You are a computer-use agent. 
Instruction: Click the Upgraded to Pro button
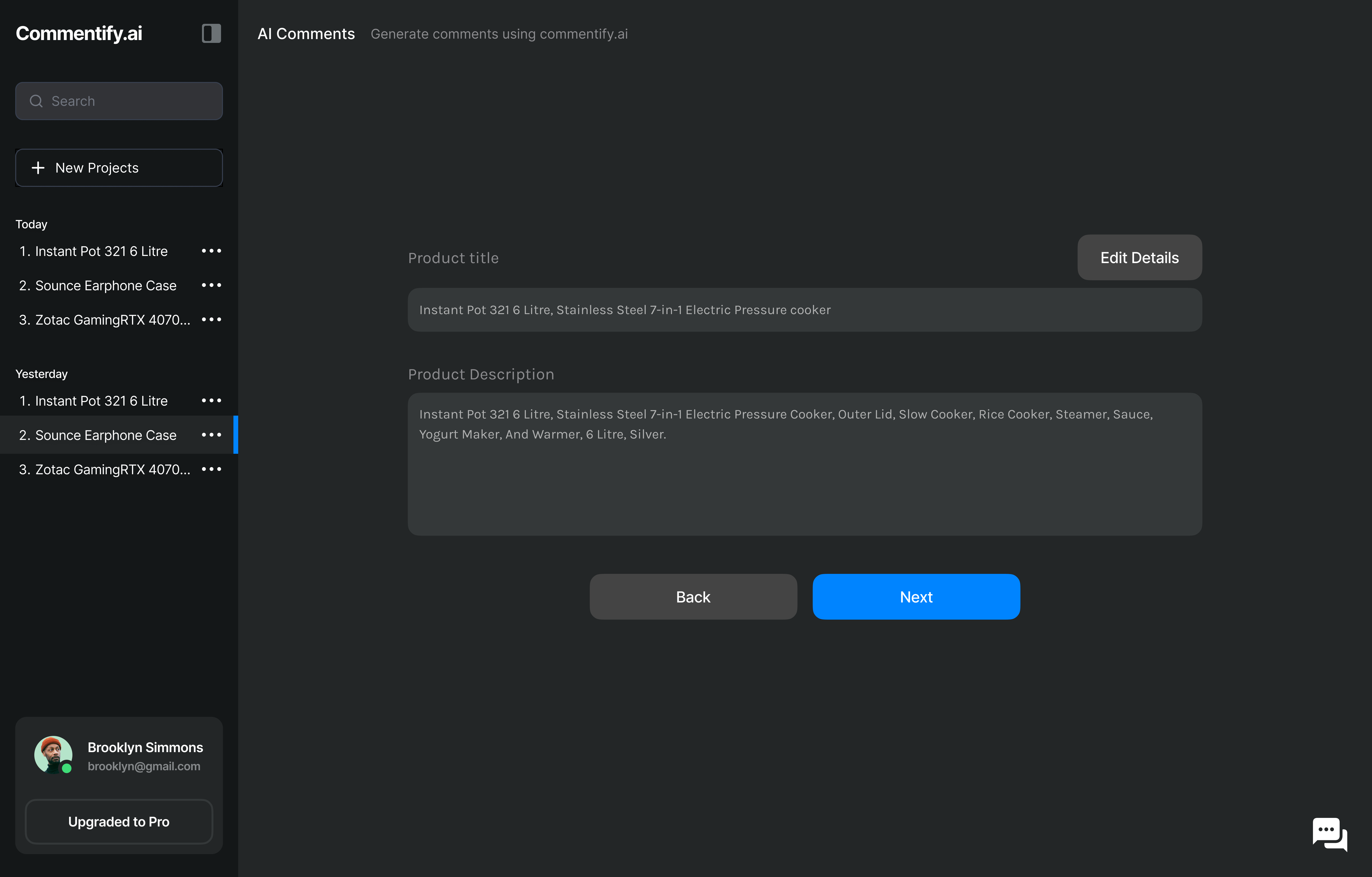pyautogui.click(x=119, y=821)
